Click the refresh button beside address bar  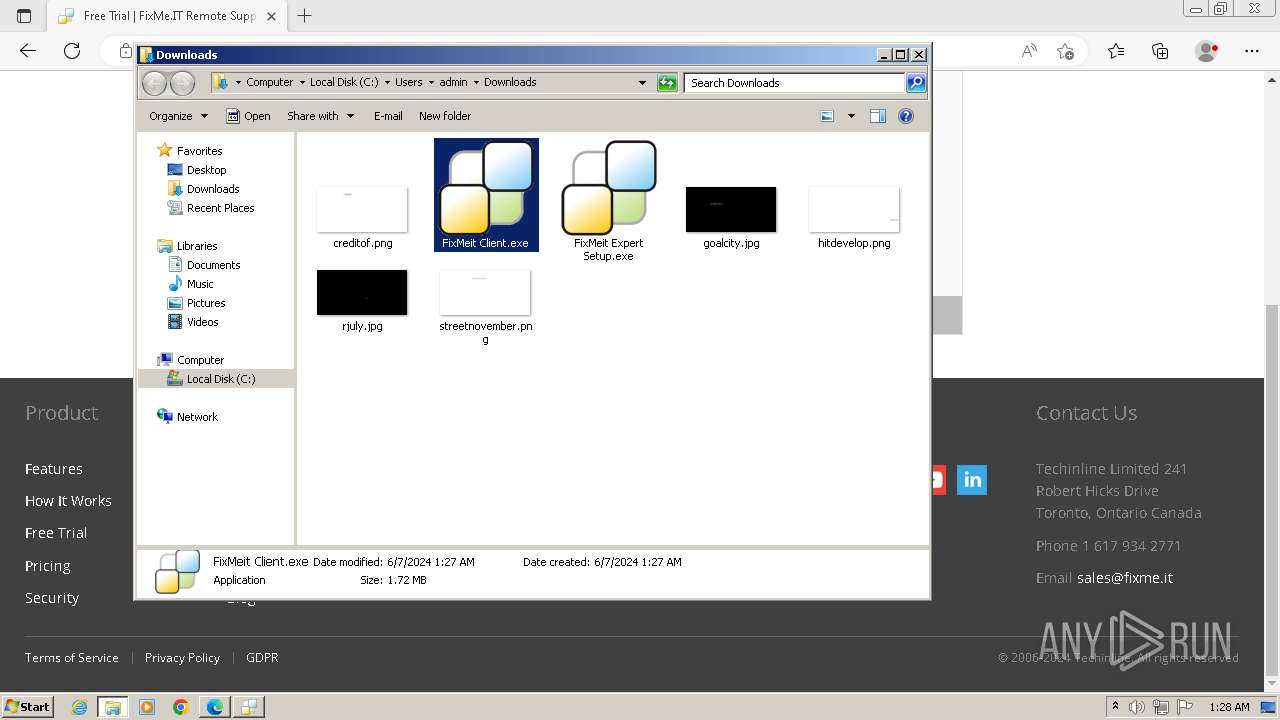(667, 83)
